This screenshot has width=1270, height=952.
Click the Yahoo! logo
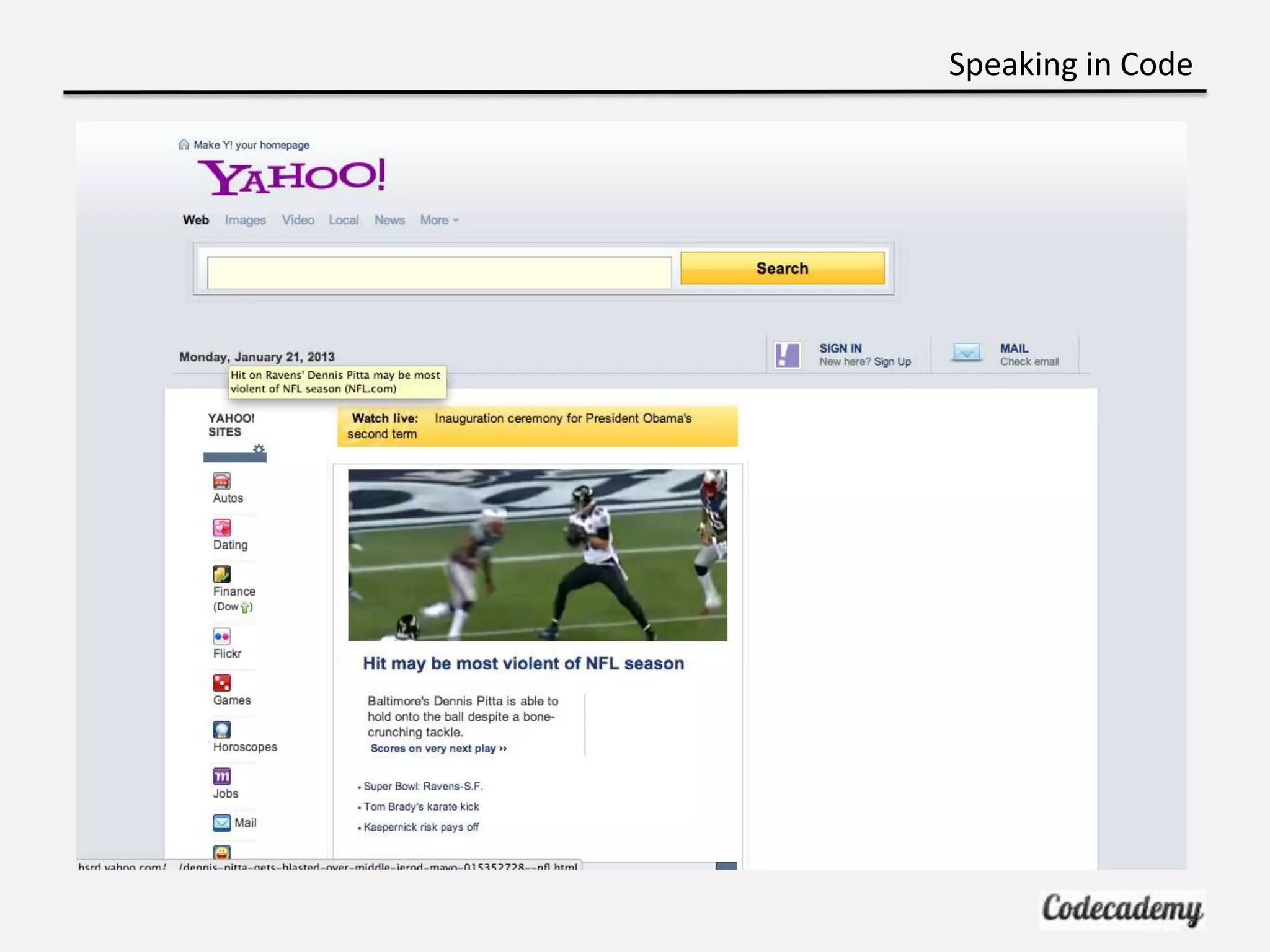pyautogui.click(x=291, y=177)
